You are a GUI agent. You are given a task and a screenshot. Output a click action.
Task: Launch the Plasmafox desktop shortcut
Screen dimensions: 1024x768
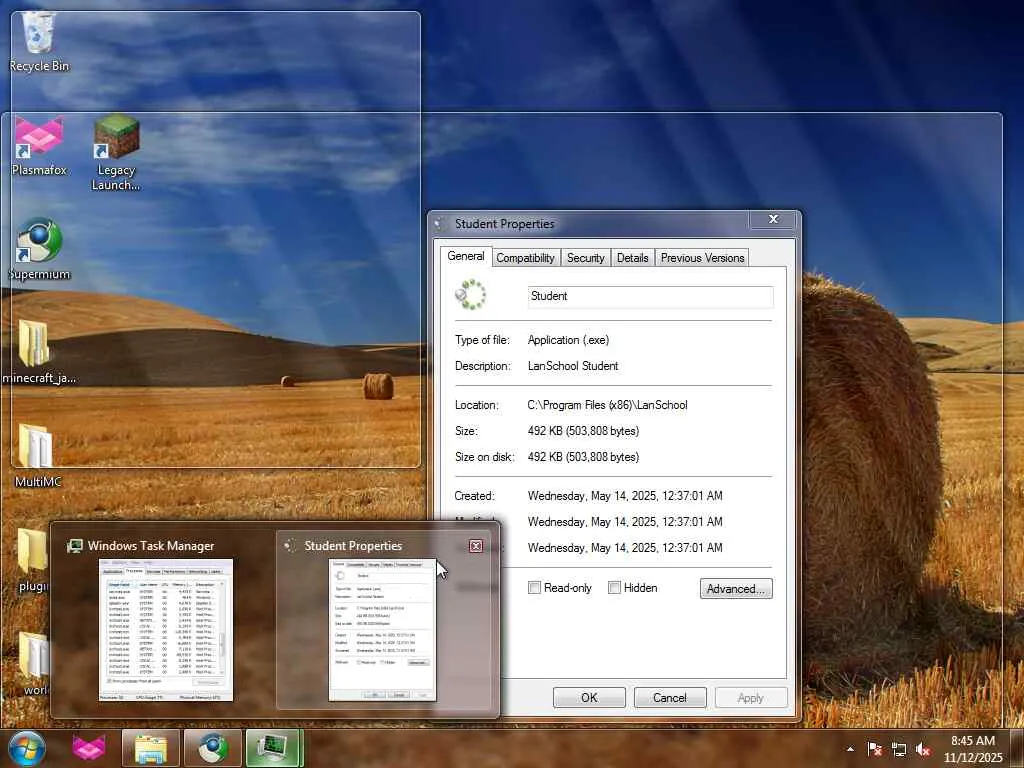[39, 146]
